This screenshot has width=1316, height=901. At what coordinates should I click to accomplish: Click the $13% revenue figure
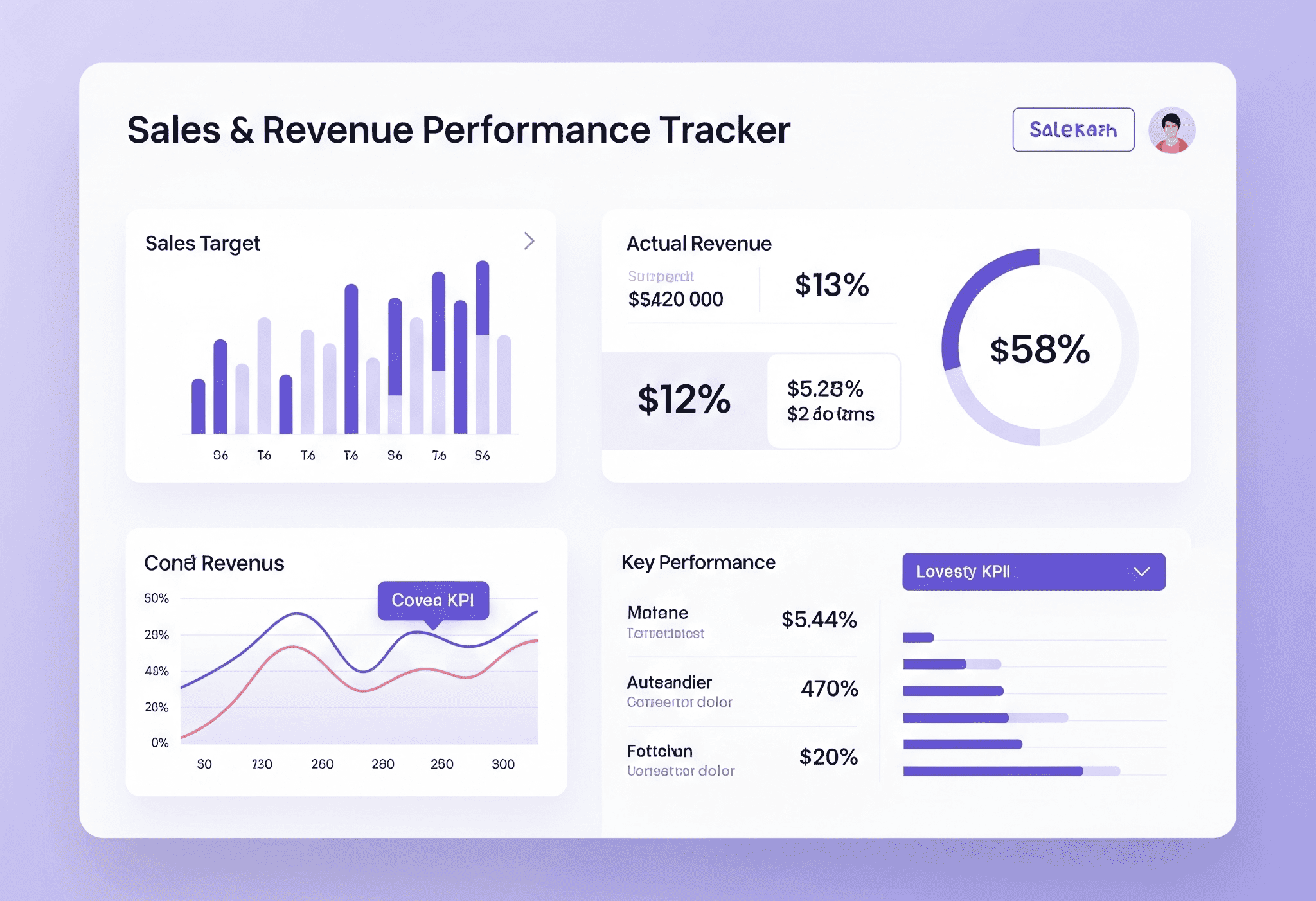[x=831, y=285]
